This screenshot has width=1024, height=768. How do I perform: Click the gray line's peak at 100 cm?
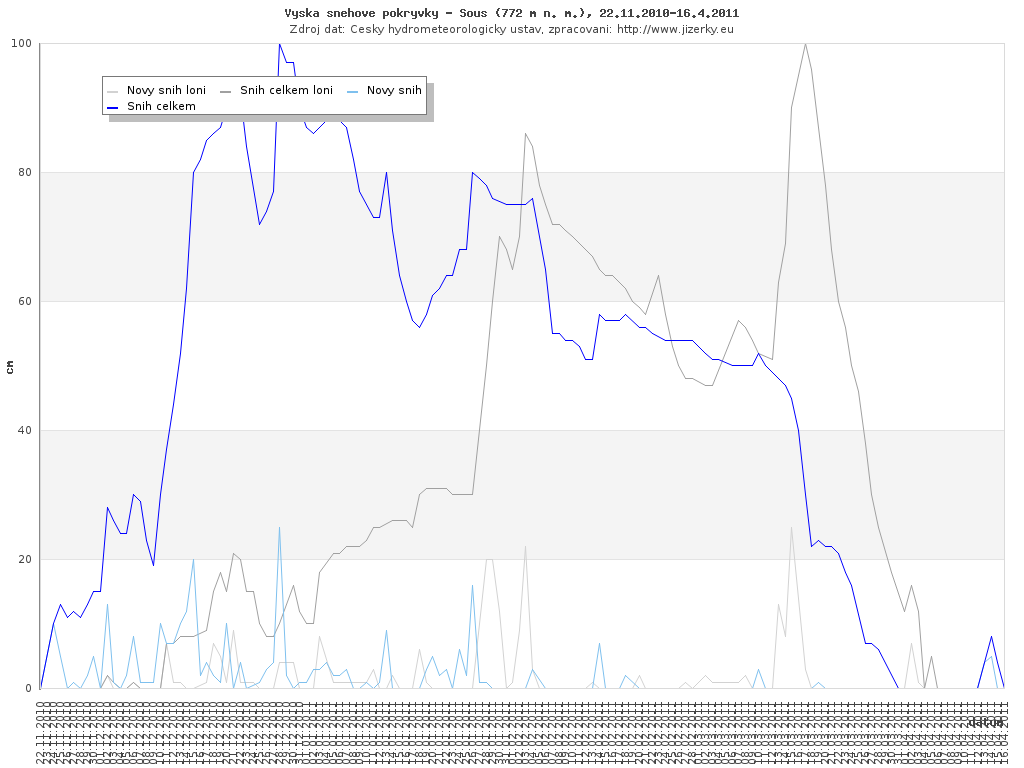[x=805, y=44]
